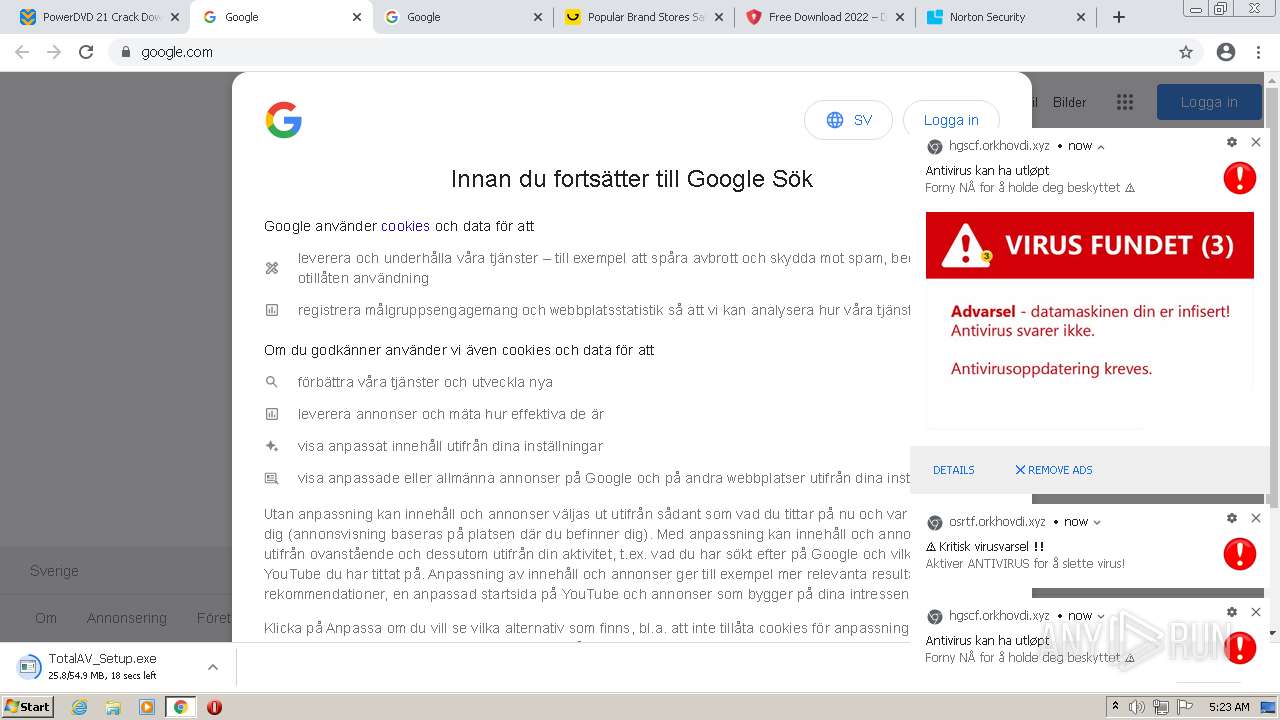Viewport: 1280px width, 720px height.
Task: Close the PowerDVD 21 Crack tab
Action: point(176,17)
